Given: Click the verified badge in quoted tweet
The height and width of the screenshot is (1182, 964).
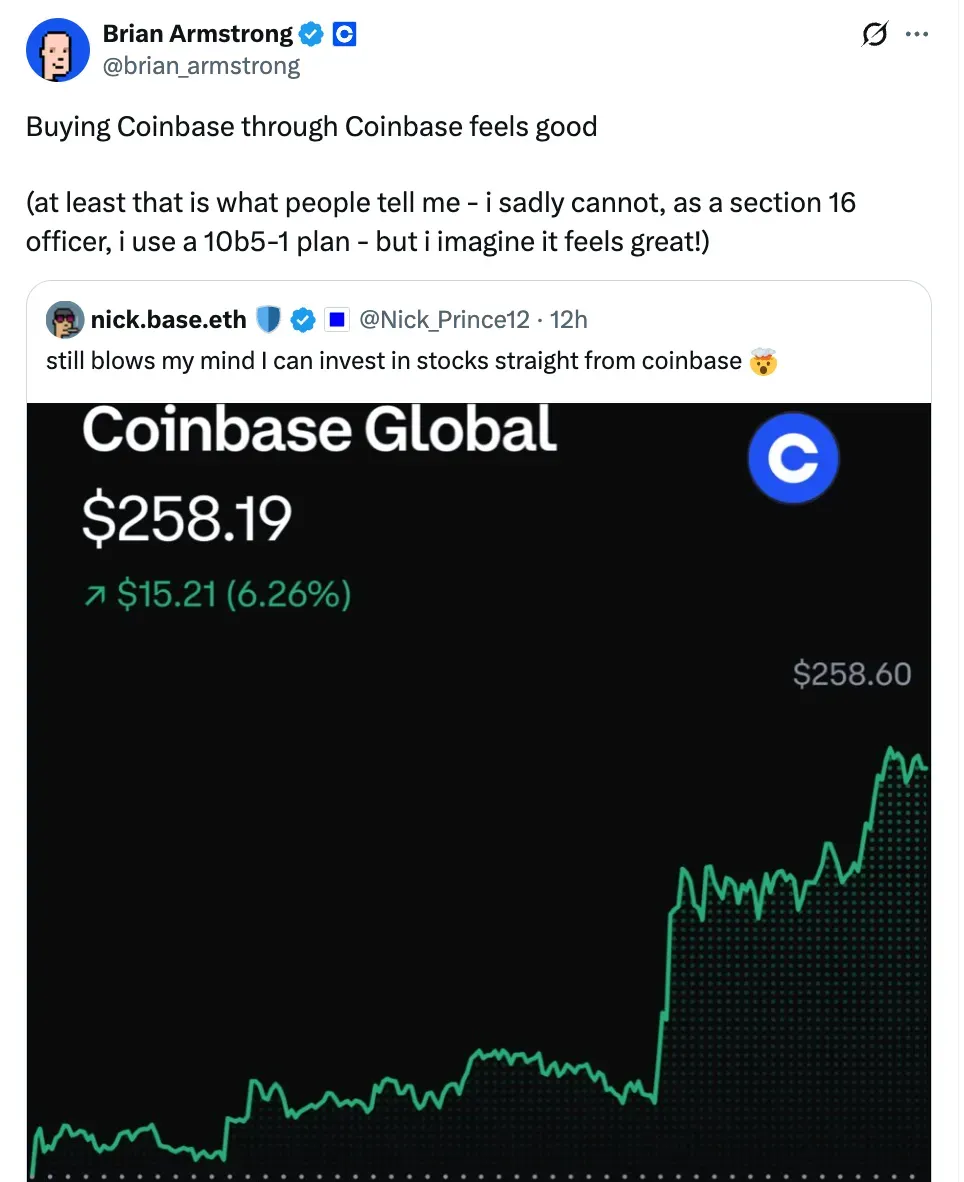Looking at the screenshot, I should pyautogui.click(x=302, y=320).
